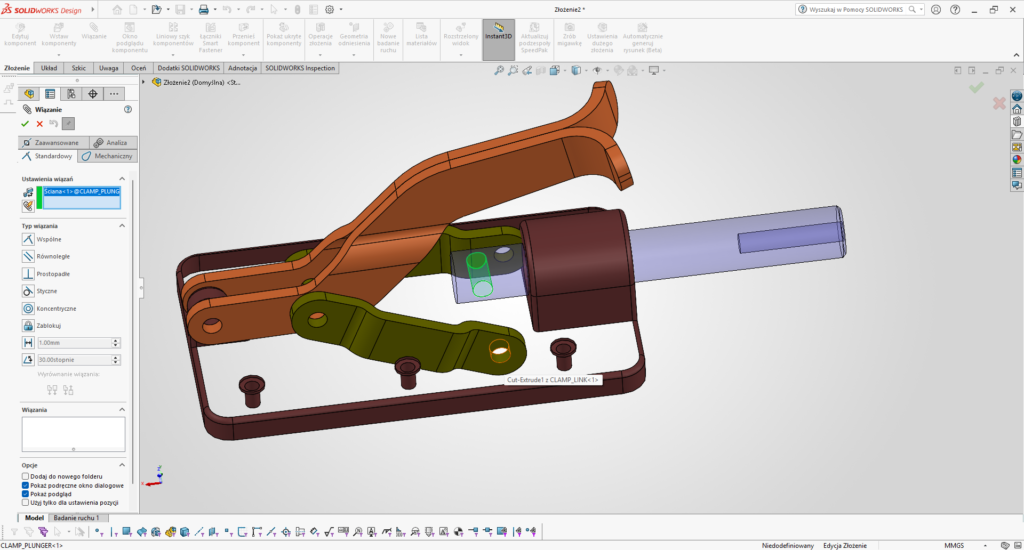This screenshot has height=550, width=1024.
Task: Select the Współne (coincident) mate type
Action: click(28, 239)
